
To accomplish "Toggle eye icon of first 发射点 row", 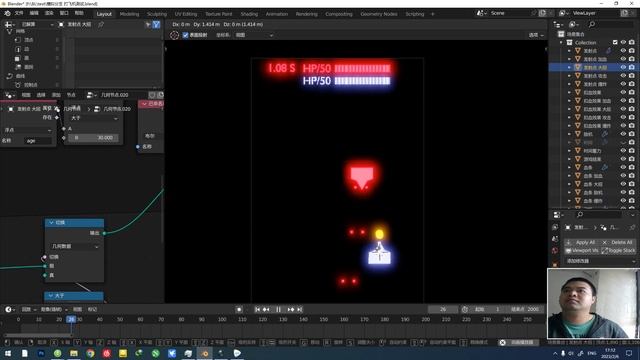I will point(623,51).
